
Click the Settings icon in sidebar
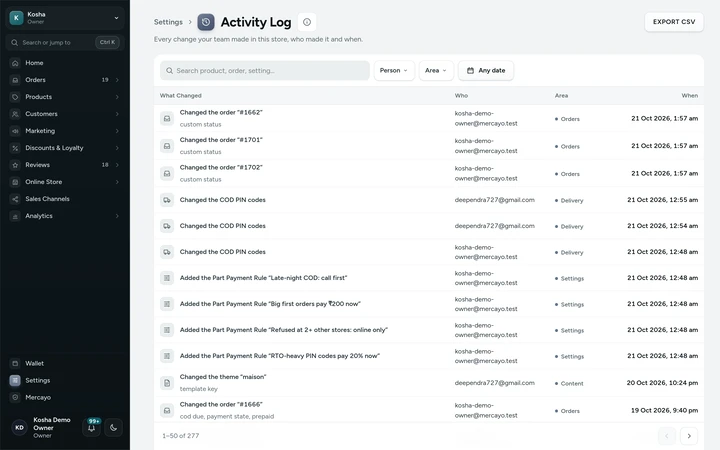click(x=15, y=380)
